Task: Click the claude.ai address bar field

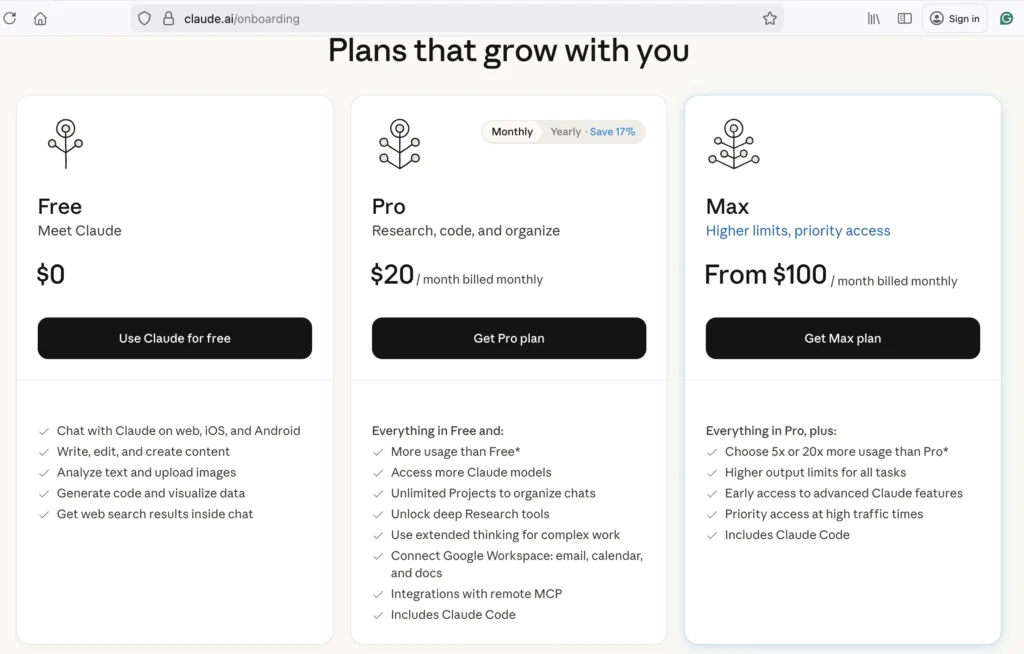Action: 450,18
